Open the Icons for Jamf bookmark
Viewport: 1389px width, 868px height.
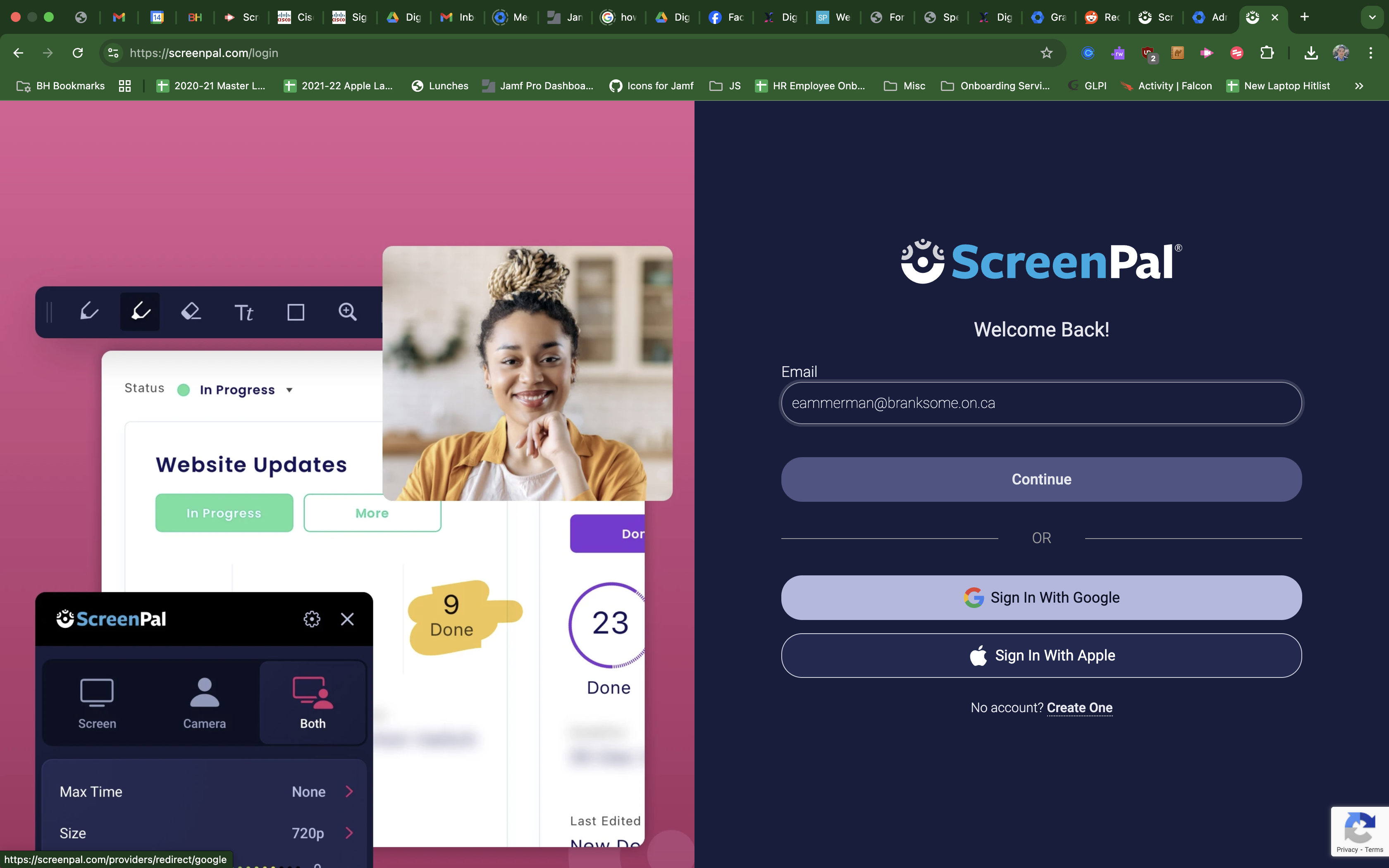tap(652, 86)
